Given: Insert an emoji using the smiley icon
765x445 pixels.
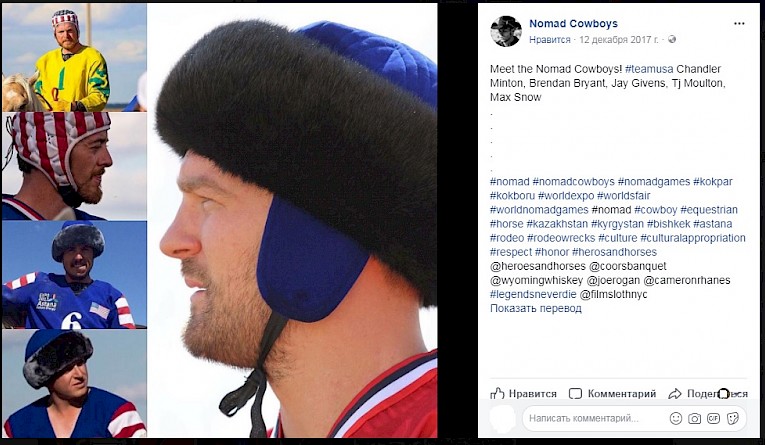Looking at the screenshot, I should tap(676, 418).
